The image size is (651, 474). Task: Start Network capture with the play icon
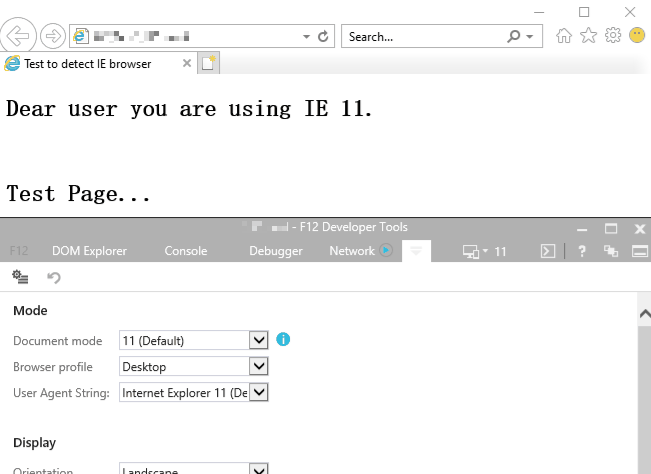[386, 250]
